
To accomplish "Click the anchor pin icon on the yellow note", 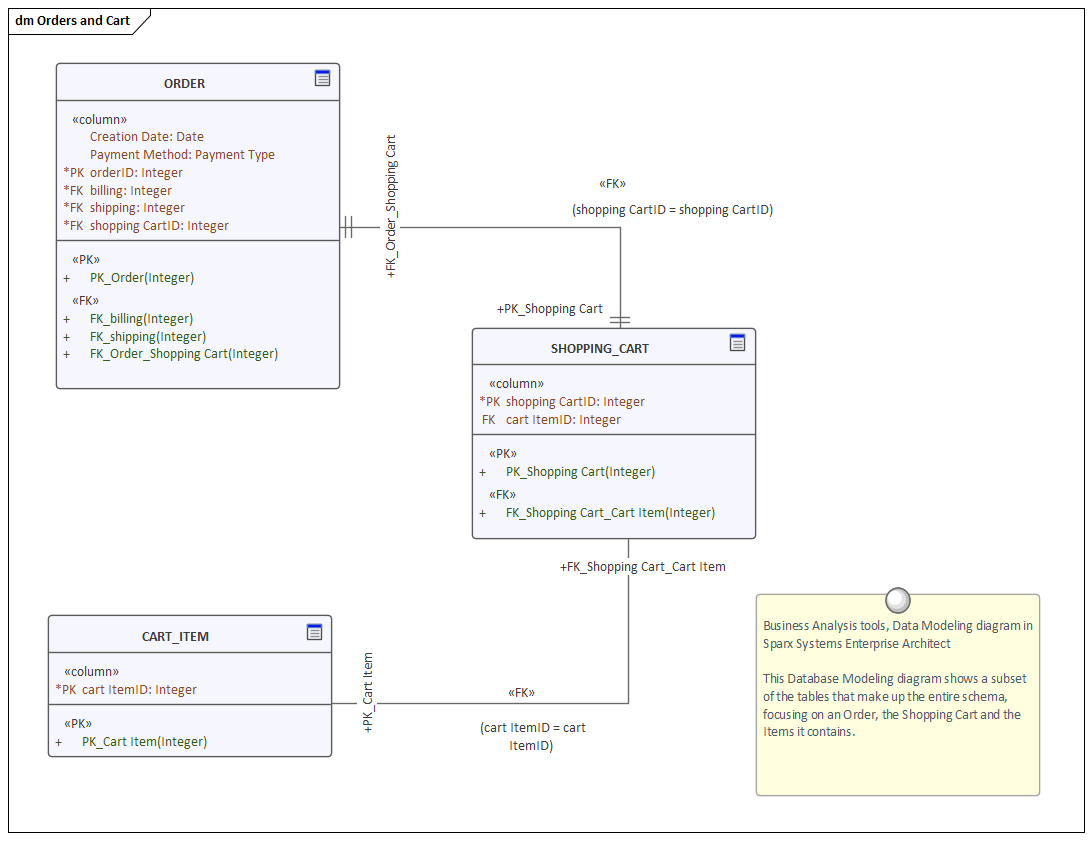I will (x=897, y=600).
